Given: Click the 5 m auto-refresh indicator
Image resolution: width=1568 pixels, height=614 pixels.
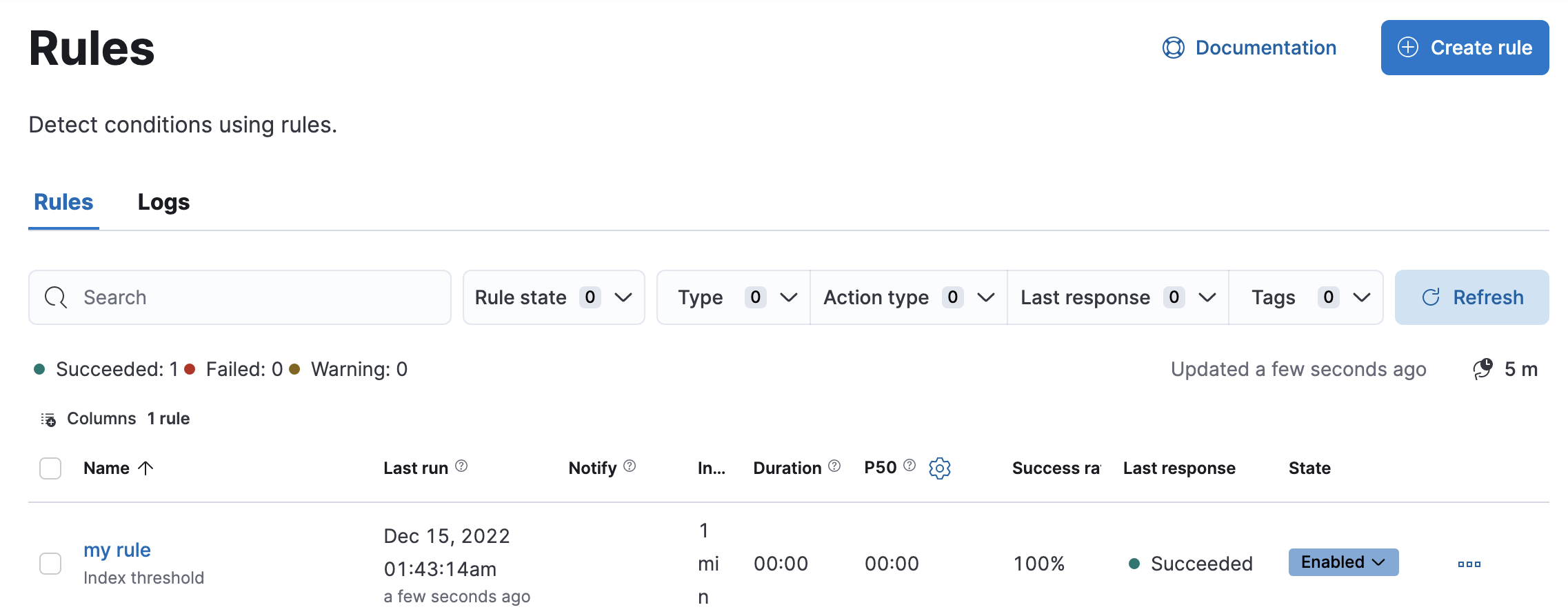Looking at the screenshot, I should (1505, 369).
